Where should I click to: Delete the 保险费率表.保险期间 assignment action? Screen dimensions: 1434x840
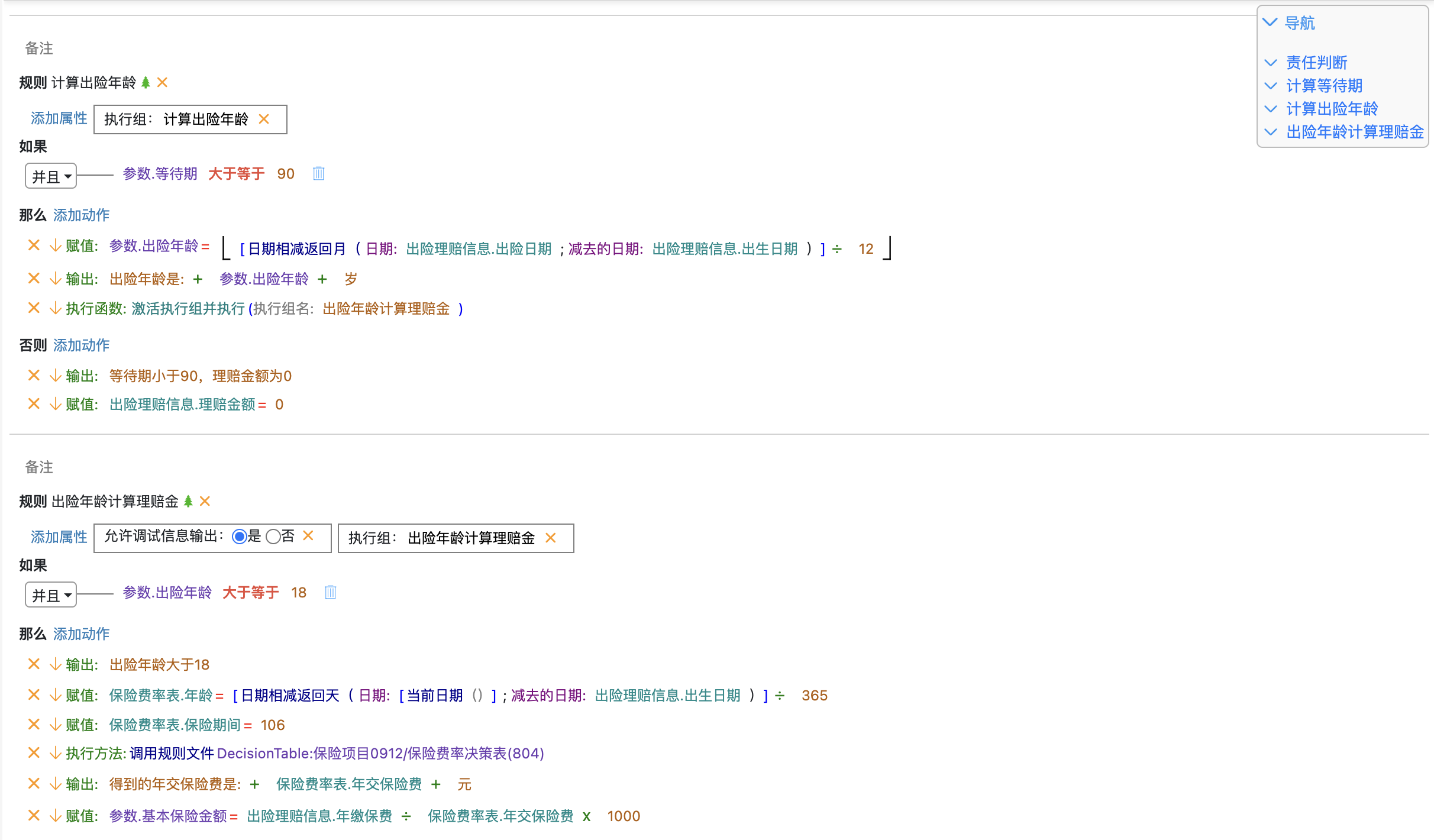[x=34, y=725]
